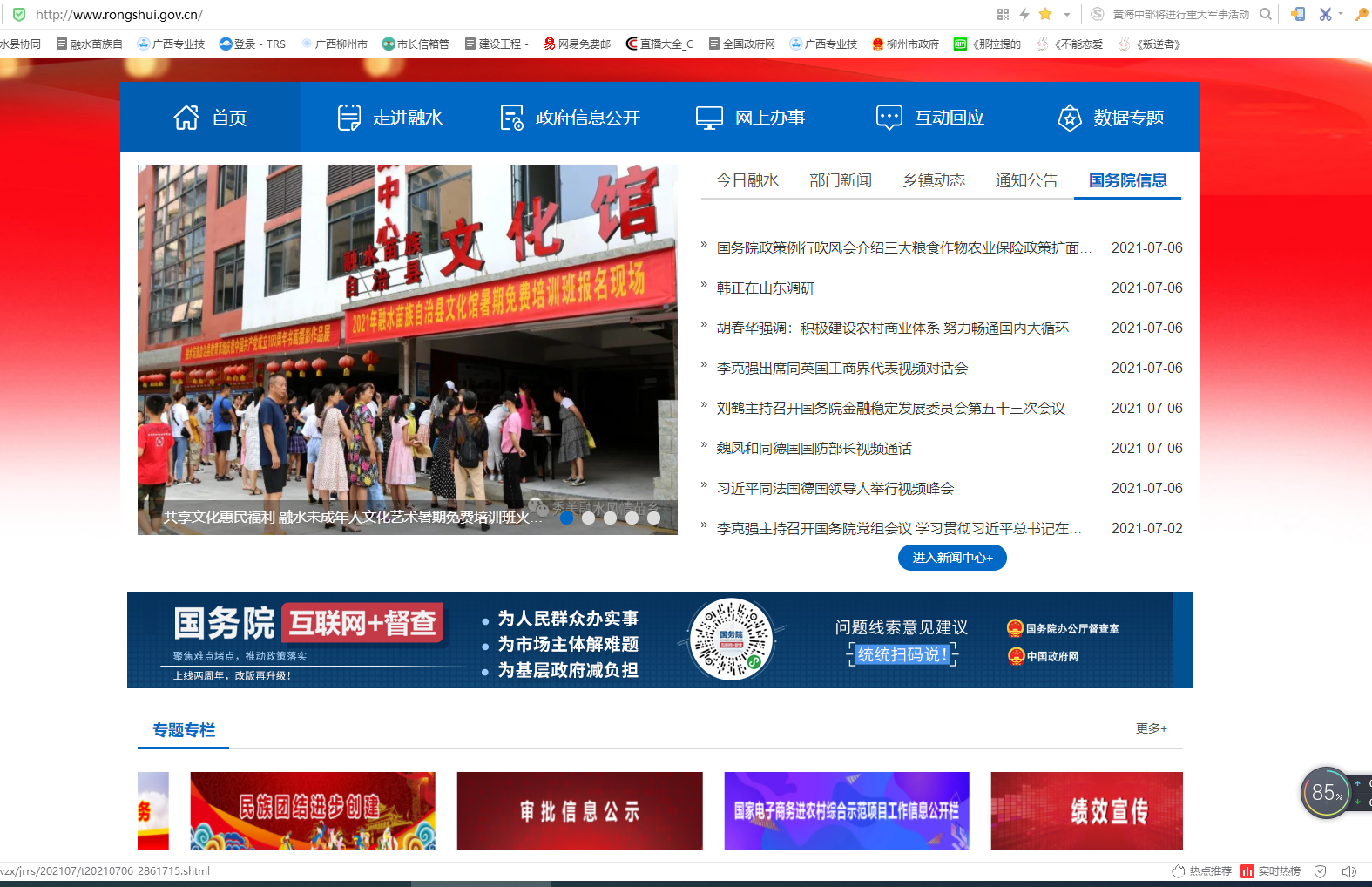Click the speaker mute icon in status bar
Image resolution: width=1372 pixels, height=887 pixels.
tap(1349, 871)
